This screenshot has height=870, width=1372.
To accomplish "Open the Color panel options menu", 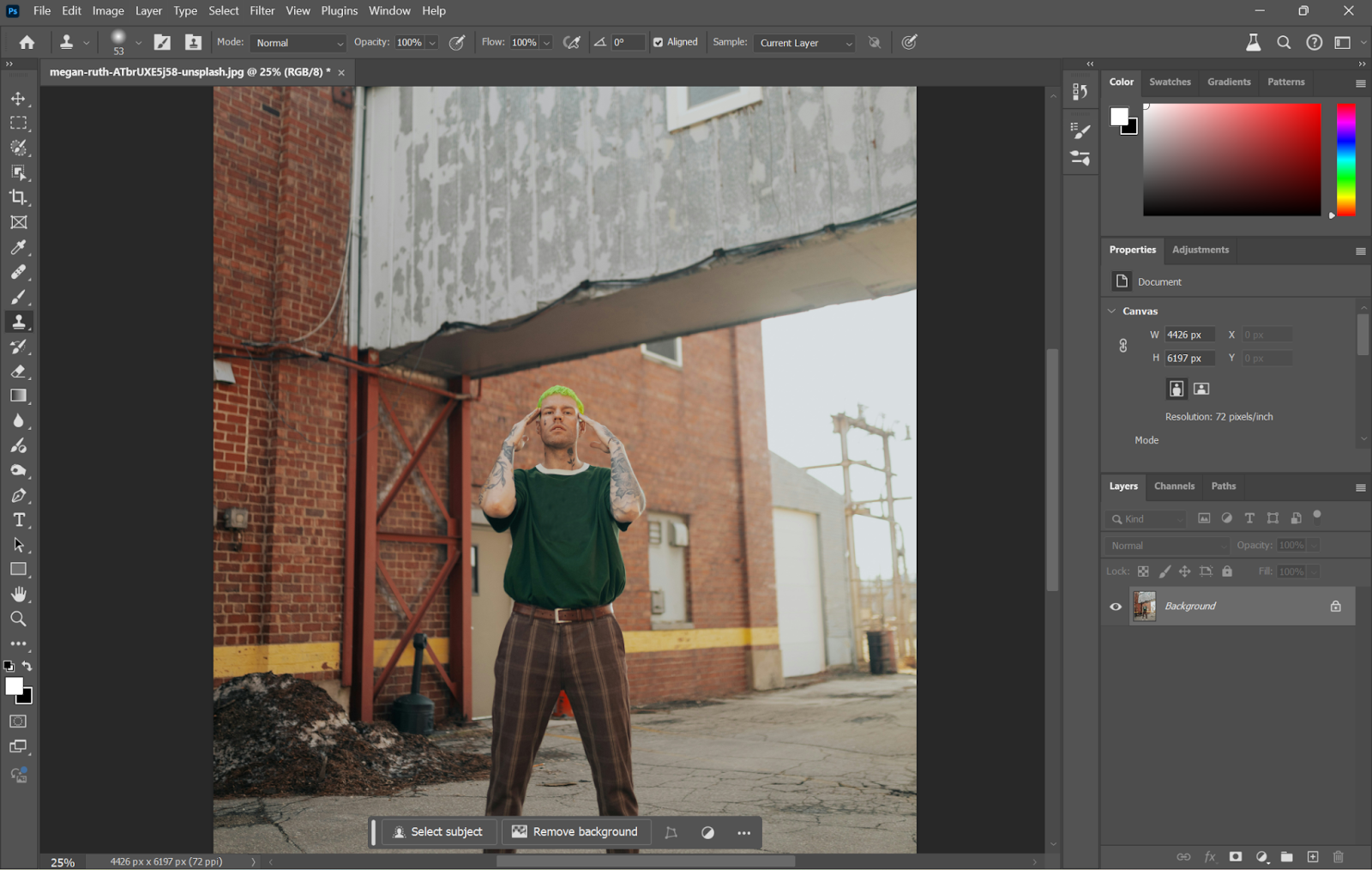I will (1360, 83).
